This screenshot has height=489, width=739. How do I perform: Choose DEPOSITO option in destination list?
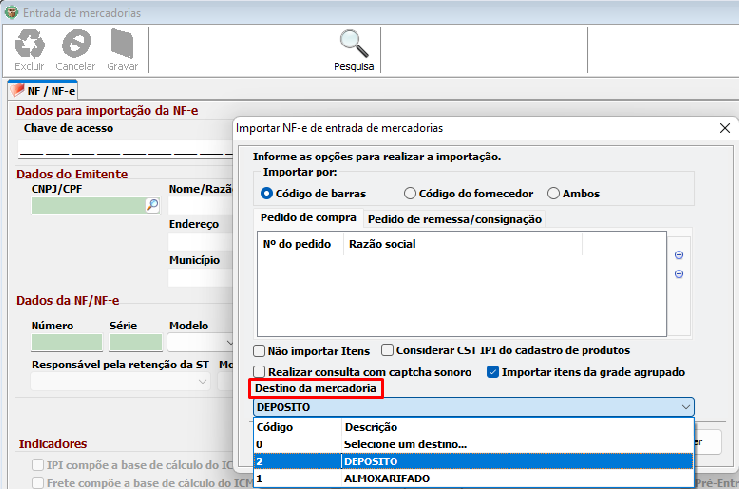click(x=370, y=461)
